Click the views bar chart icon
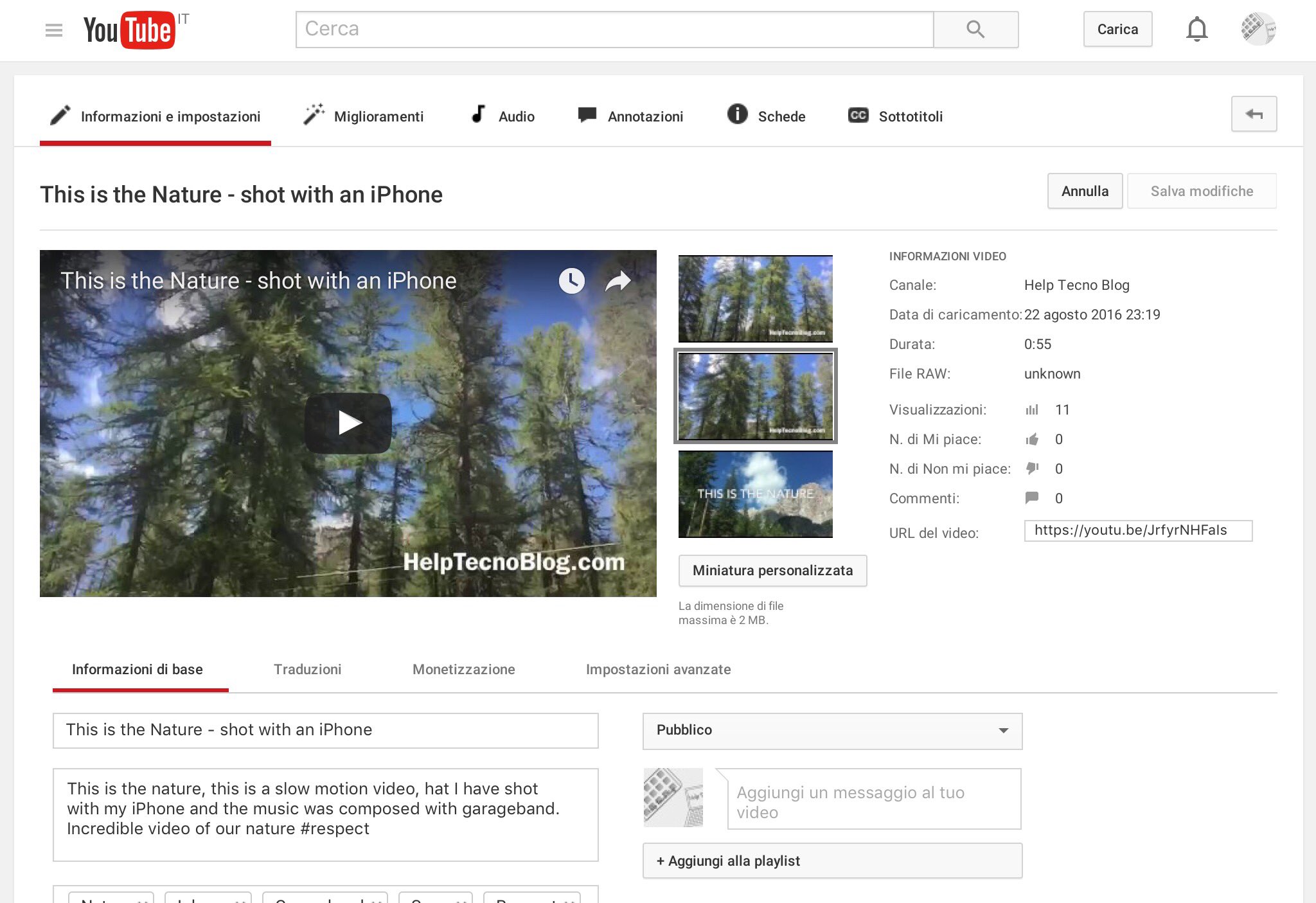This screenshot has height=903, width=1316. (1032, 409)
